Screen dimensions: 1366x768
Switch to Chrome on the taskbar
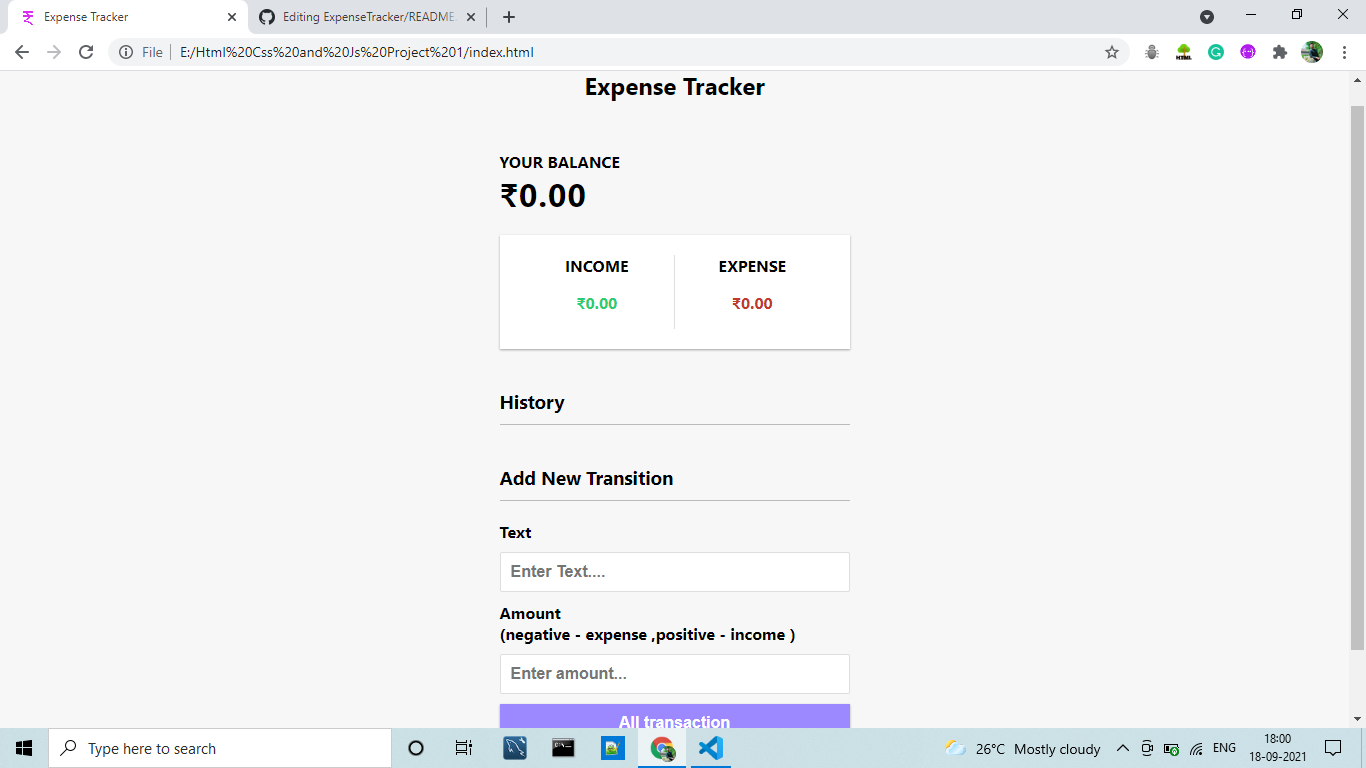[x=662, y=748]
